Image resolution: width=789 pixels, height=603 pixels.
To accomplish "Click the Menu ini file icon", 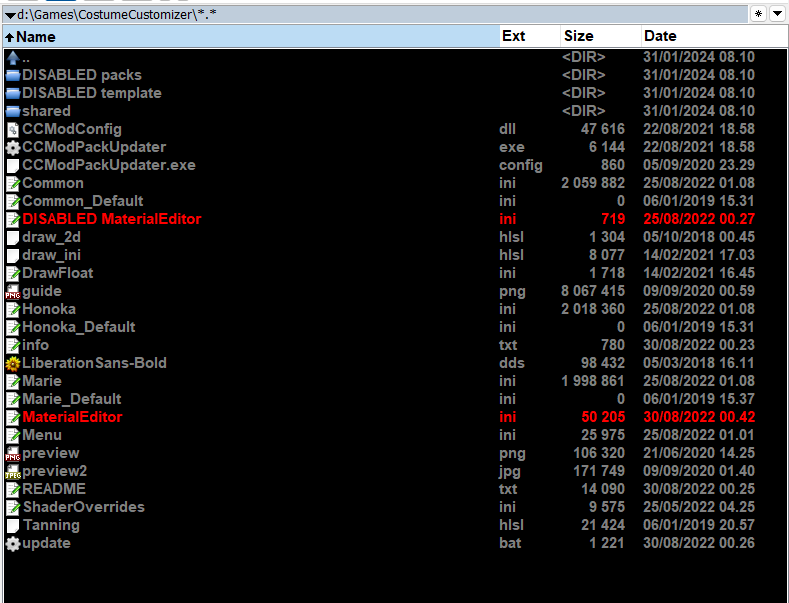I will (x=13, y=435).
